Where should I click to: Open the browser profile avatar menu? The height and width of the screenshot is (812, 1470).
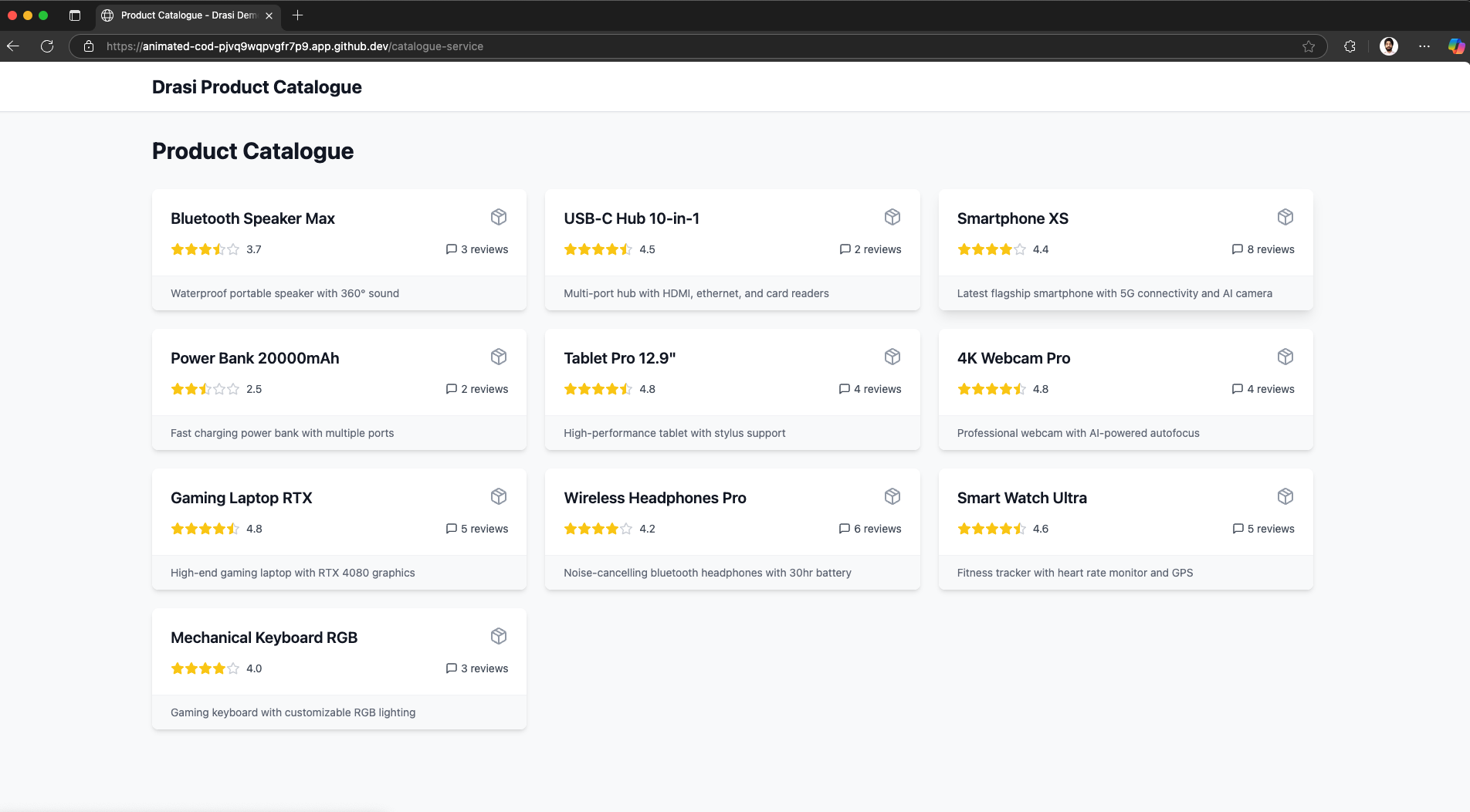point(1389,46)
